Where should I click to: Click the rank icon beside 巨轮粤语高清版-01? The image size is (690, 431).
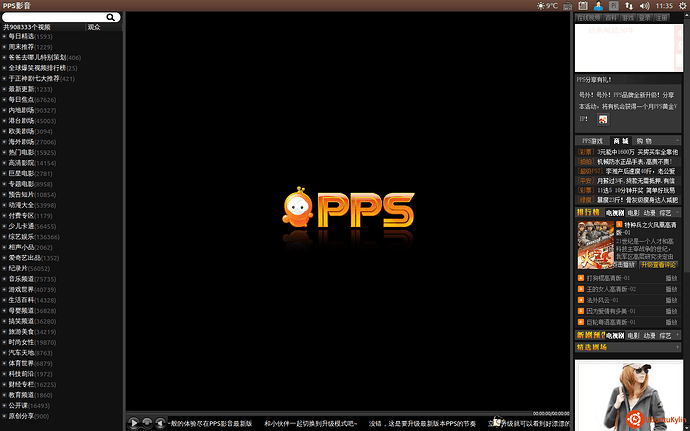pyautogui.click(x=580, y=322)
